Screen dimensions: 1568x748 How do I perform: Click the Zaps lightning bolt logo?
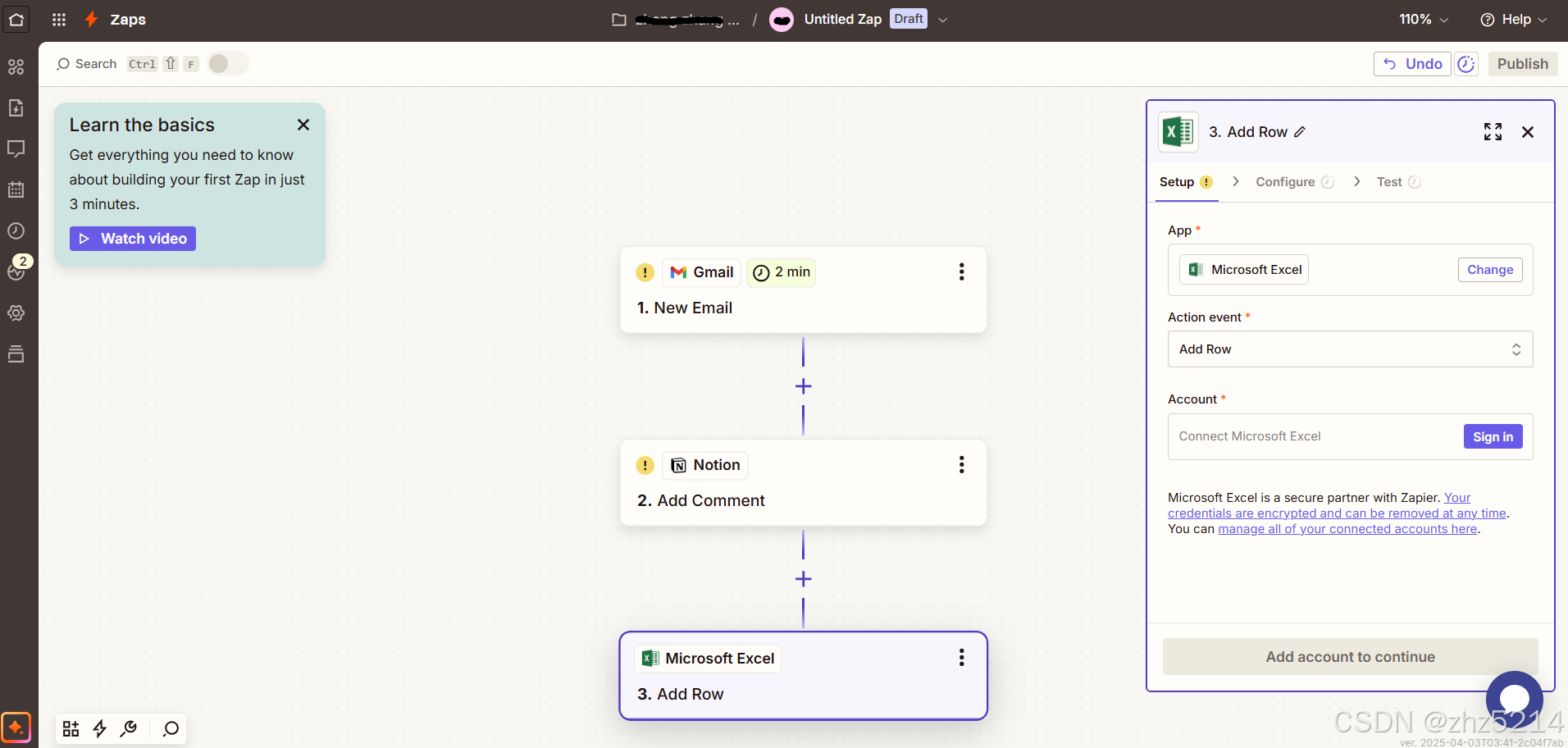pos(91,19)
